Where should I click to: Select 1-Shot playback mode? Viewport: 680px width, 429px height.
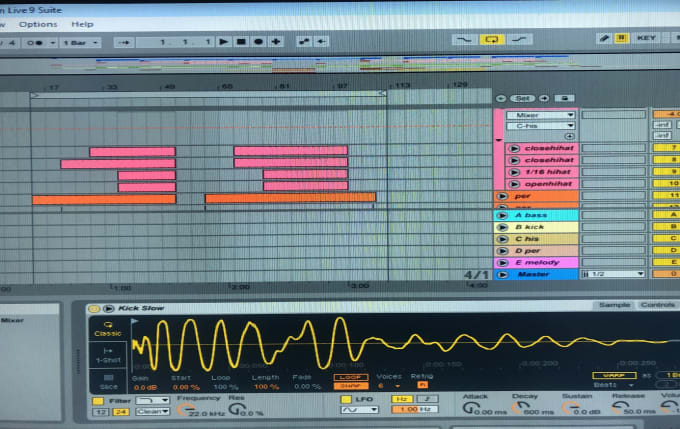(108, 356)
